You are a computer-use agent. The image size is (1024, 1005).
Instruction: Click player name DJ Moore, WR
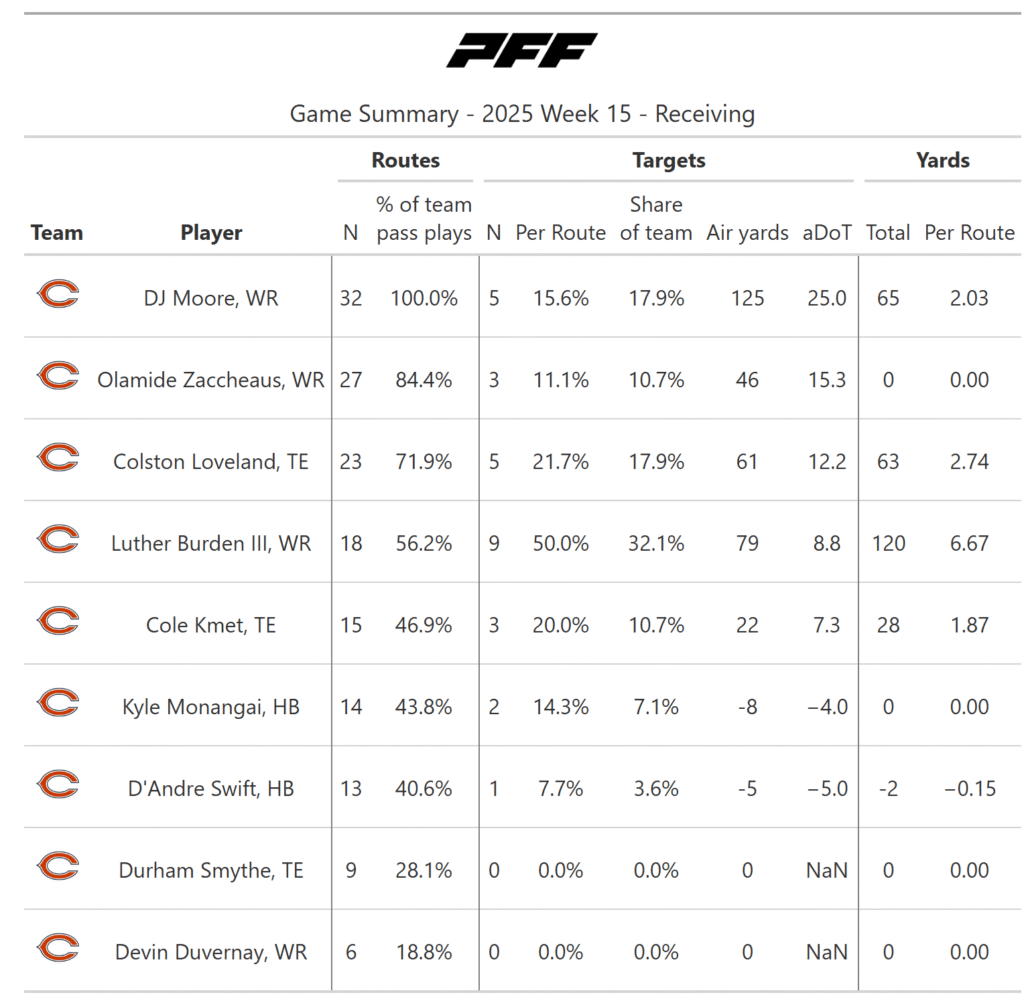coord(211,298)
